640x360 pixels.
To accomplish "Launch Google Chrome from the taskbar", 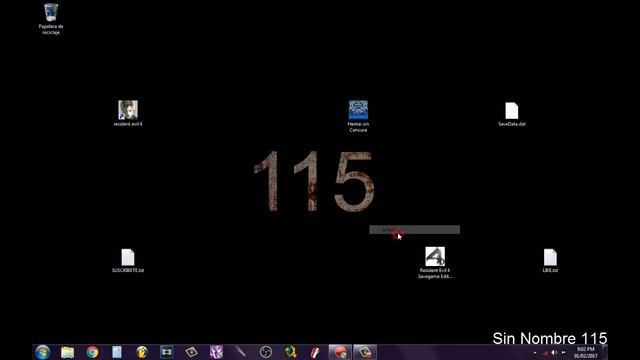I will 92,352.
